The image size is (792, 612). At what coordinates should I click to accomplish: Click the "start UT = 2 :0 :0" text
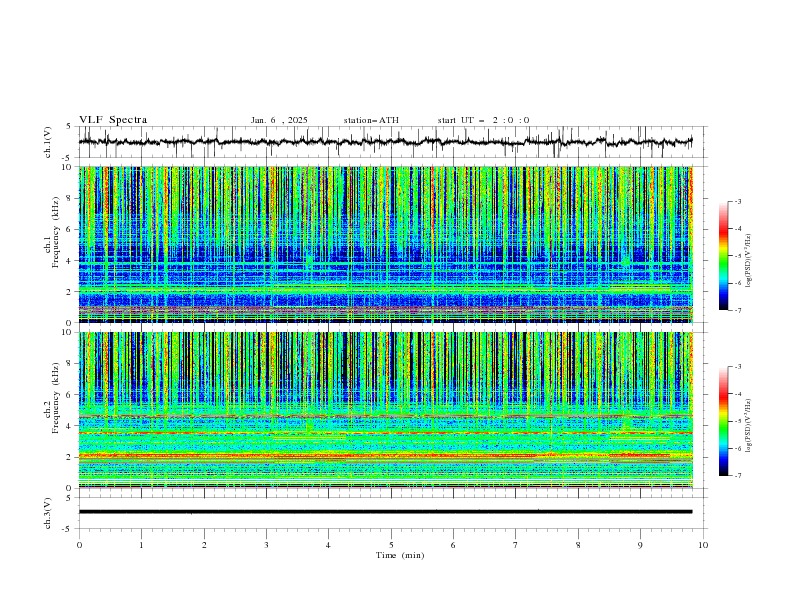click(483, 120)
